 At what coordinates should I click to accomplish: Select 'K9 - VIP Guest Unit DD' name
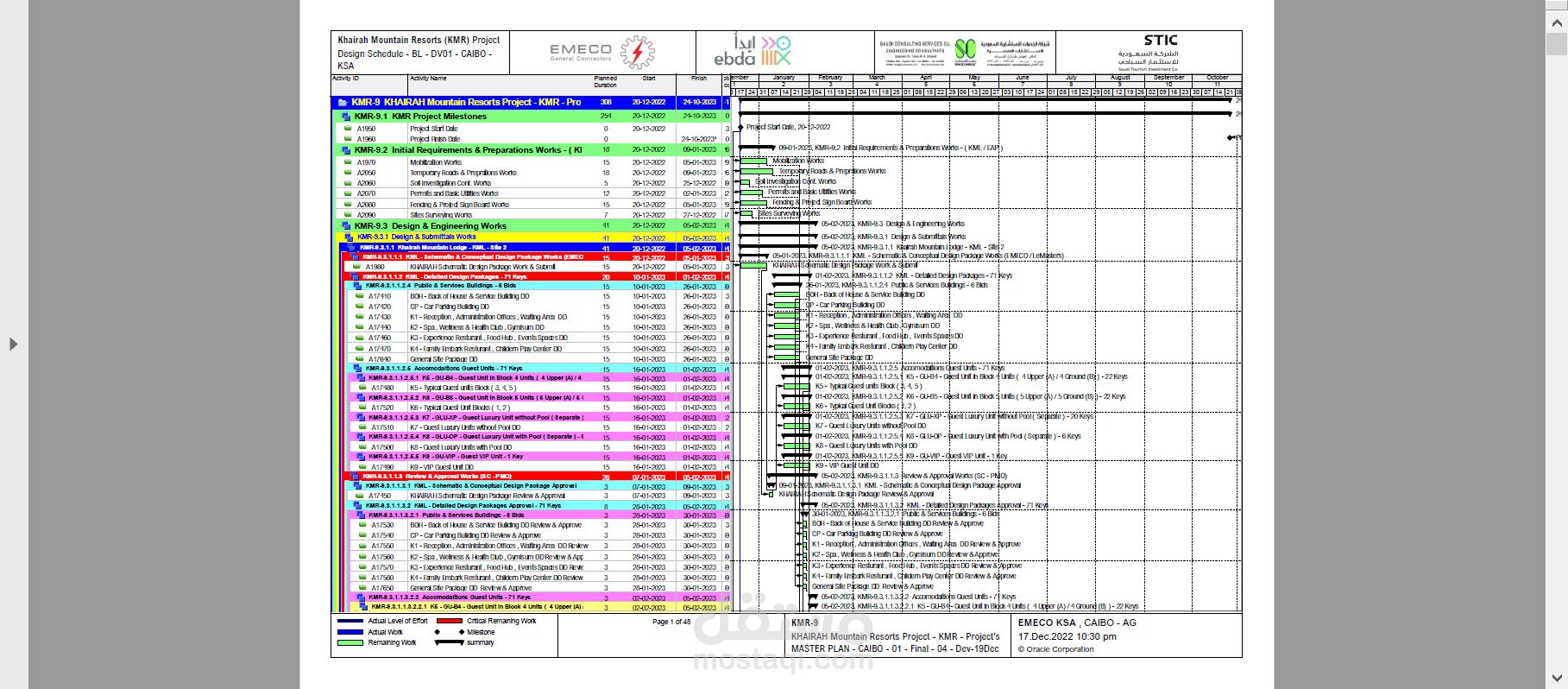pyautogui.click(x=442, y=467)
